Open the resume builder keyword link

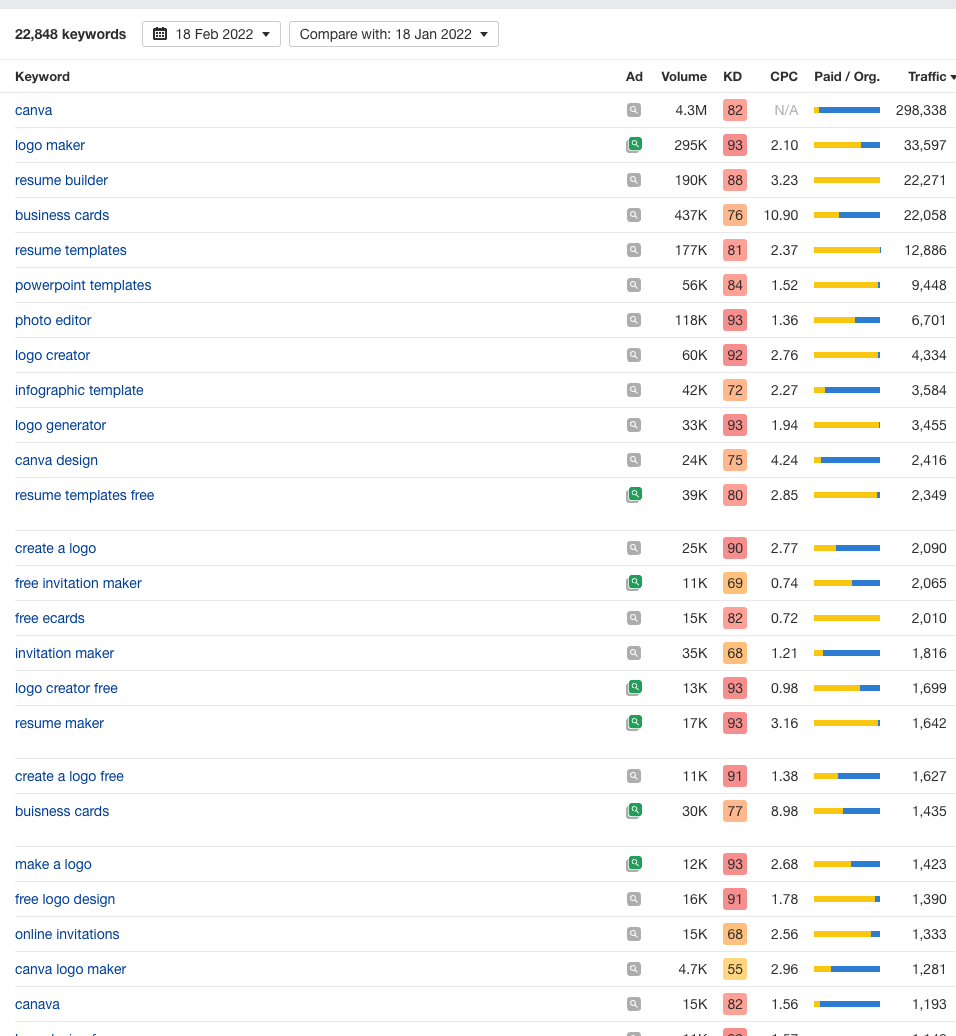[x=61, y=180]
